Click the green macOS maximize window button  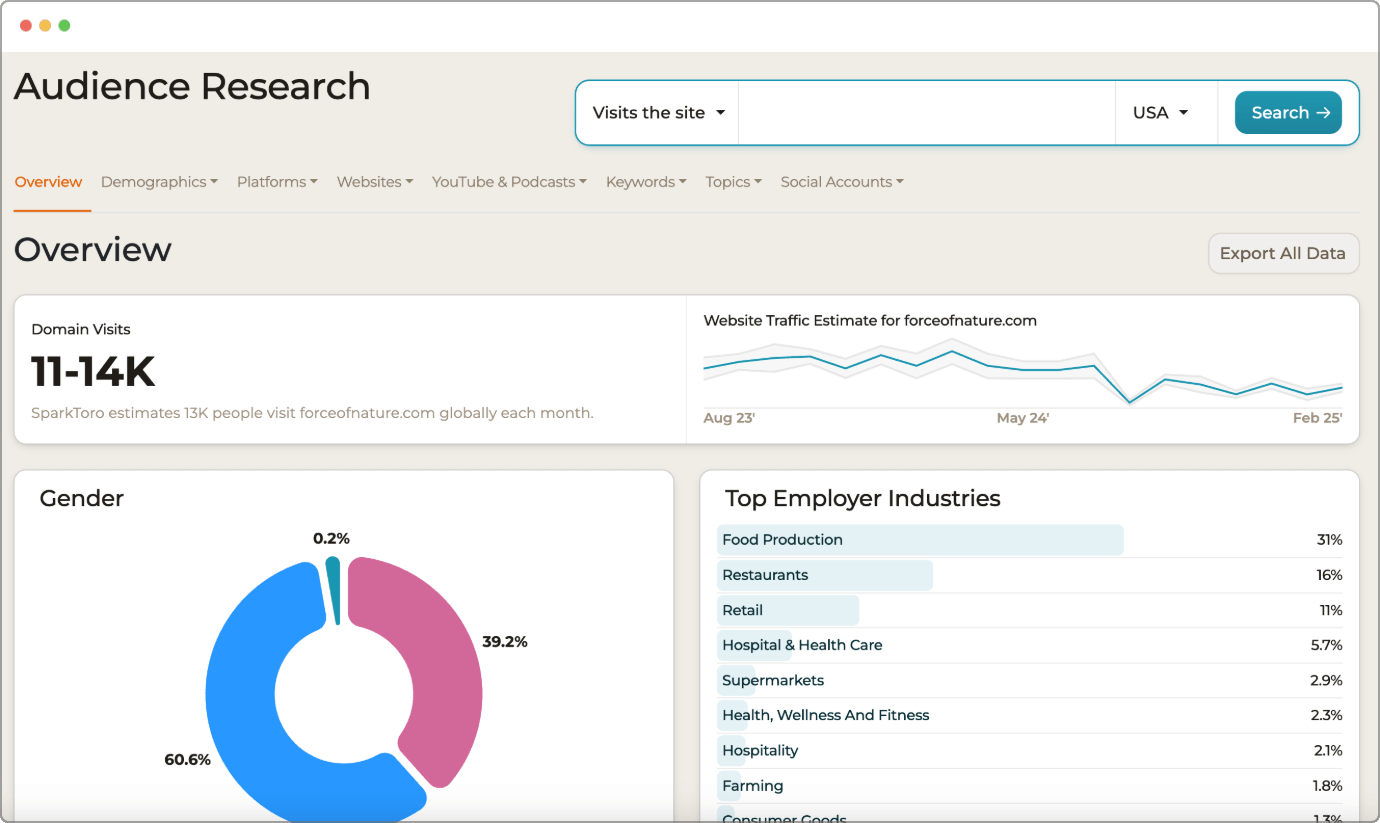[64, 25]
